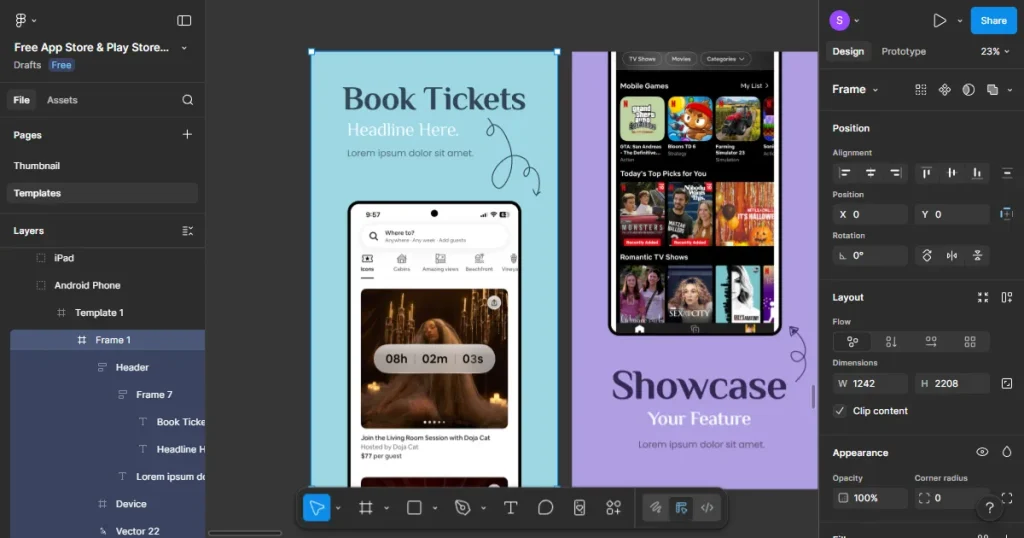Expand Move tool options chevron
The width and height of the screenshot is (1024, 538).
[338, 508]
